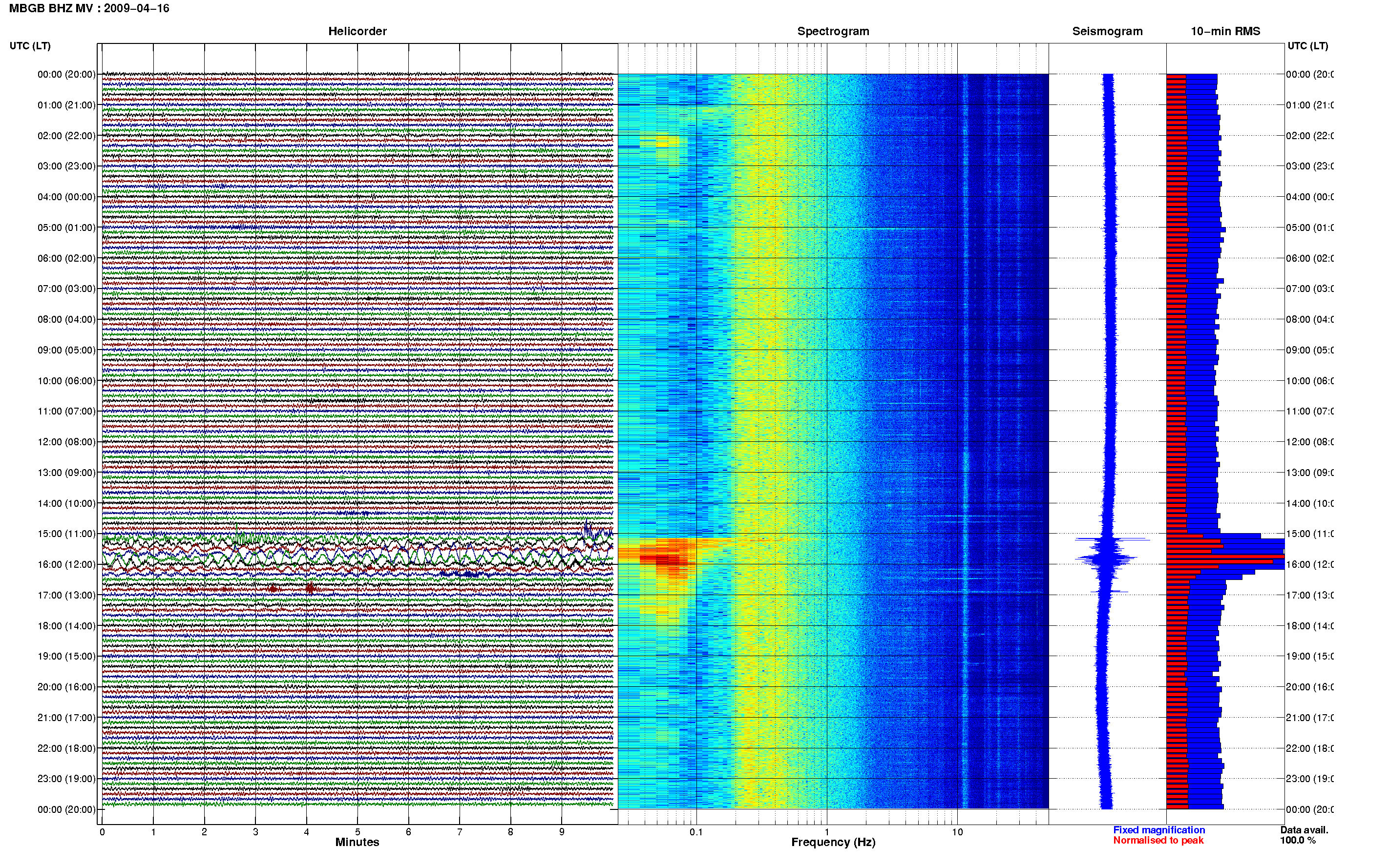Click the left 05:00 (01:00) time label
Screen dimensions: 1389x868
[66, 227]
